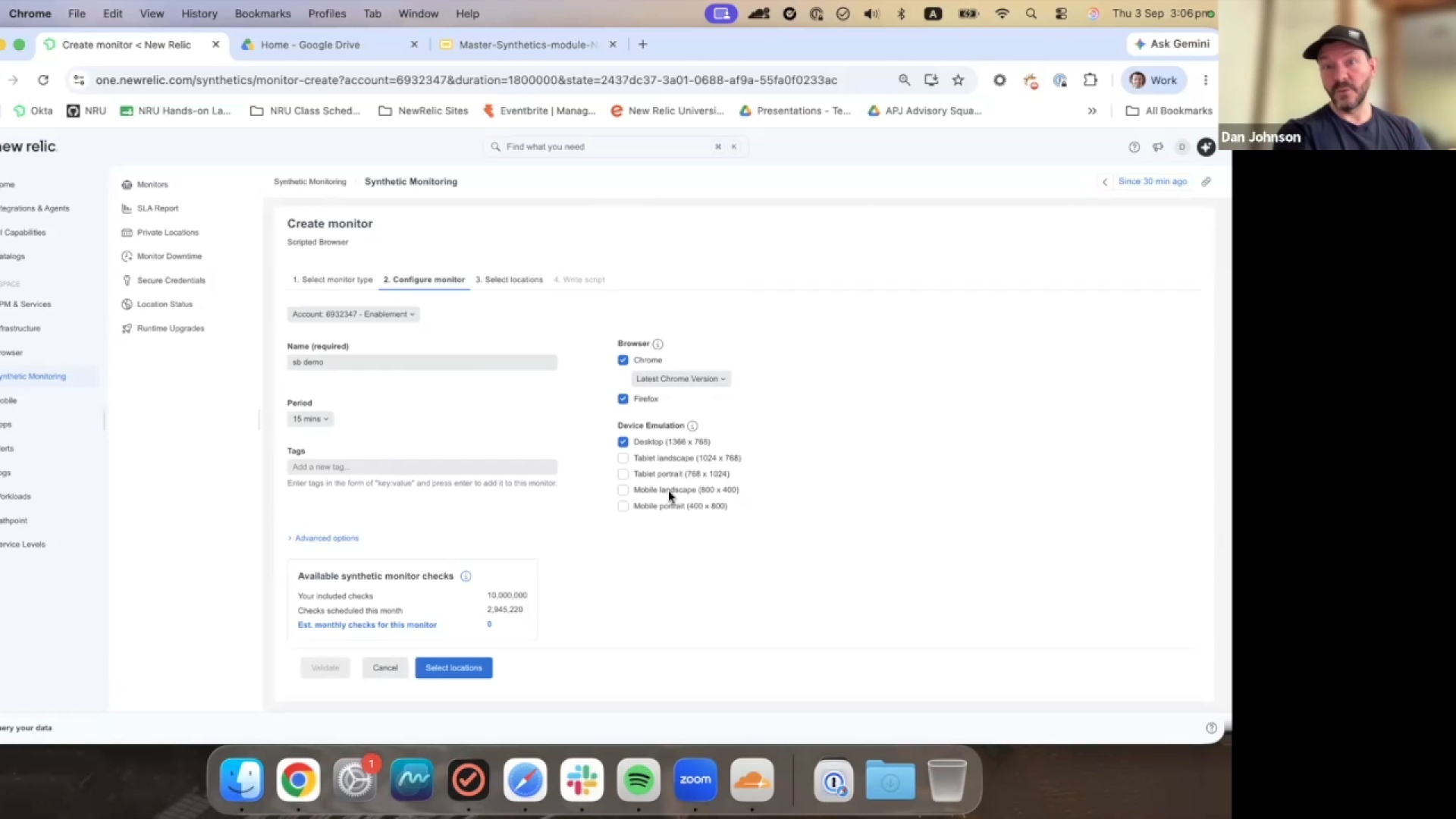Open Safari from the Dock

tap(525, 780)
